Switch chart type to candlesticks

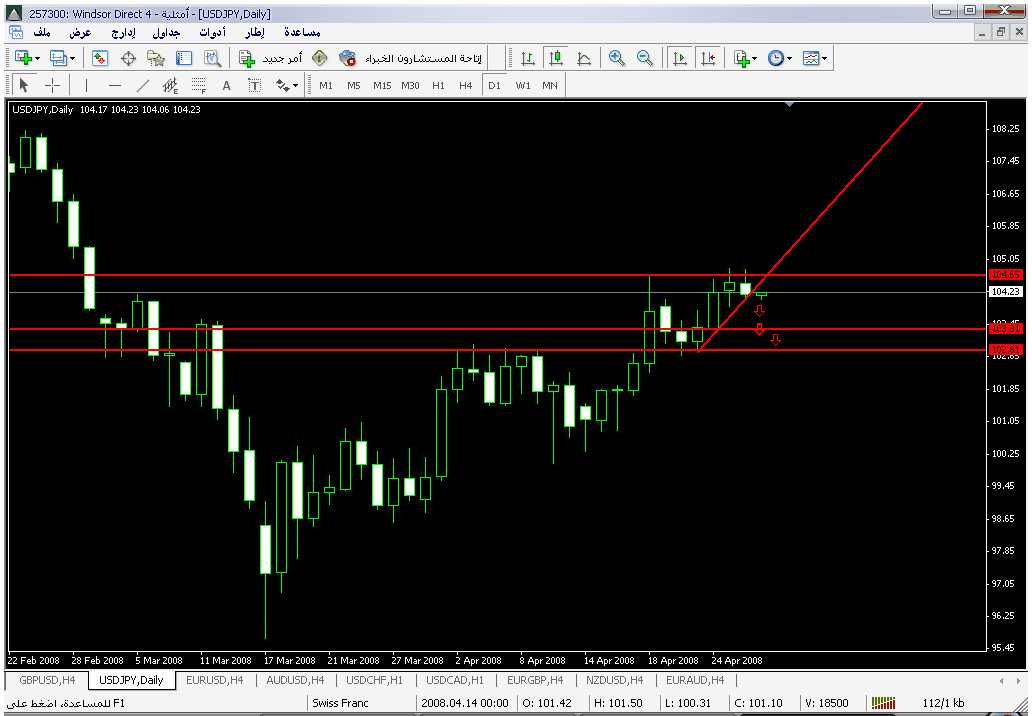[x=556, y=59]
